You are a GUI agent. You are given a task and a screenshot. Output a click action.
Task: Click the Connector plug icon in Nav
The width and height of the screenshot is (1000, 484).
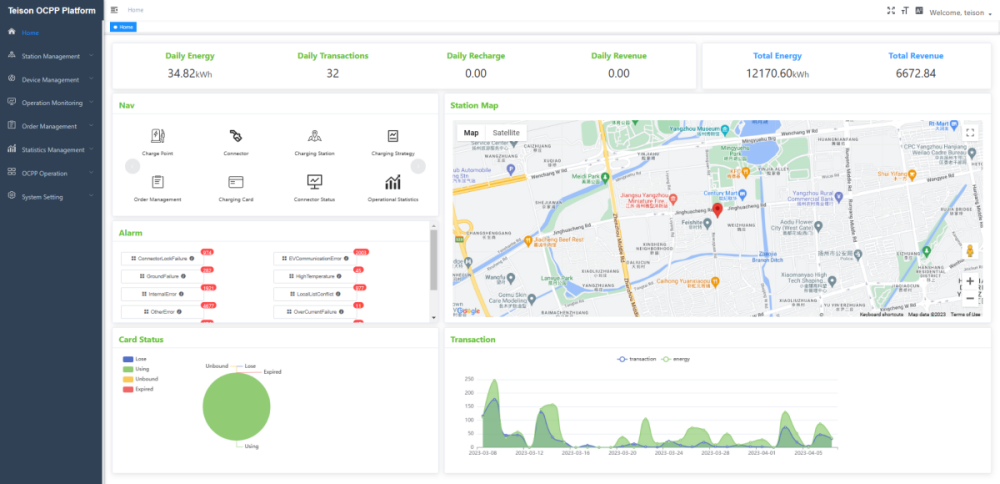point(236,136)
